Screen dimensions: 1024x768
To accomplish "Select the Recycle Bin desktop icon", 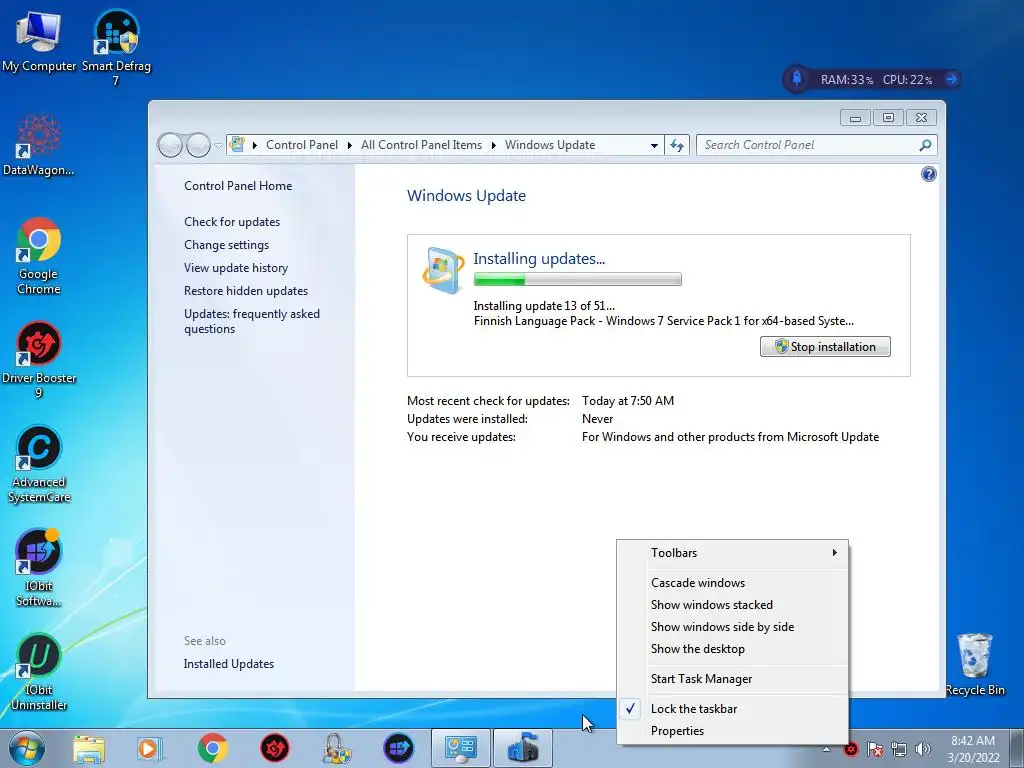I will [975, 665].
